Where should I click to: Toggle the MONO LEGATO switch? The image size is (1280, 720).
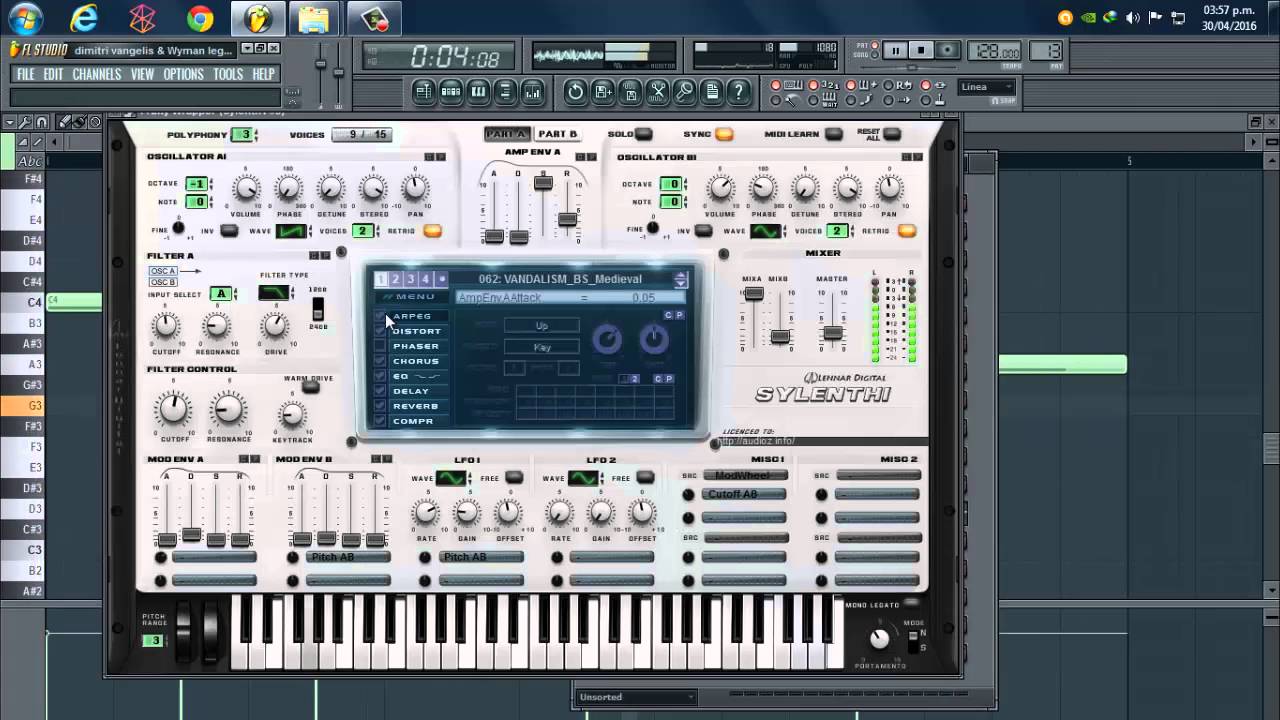[x=910, y=604]
